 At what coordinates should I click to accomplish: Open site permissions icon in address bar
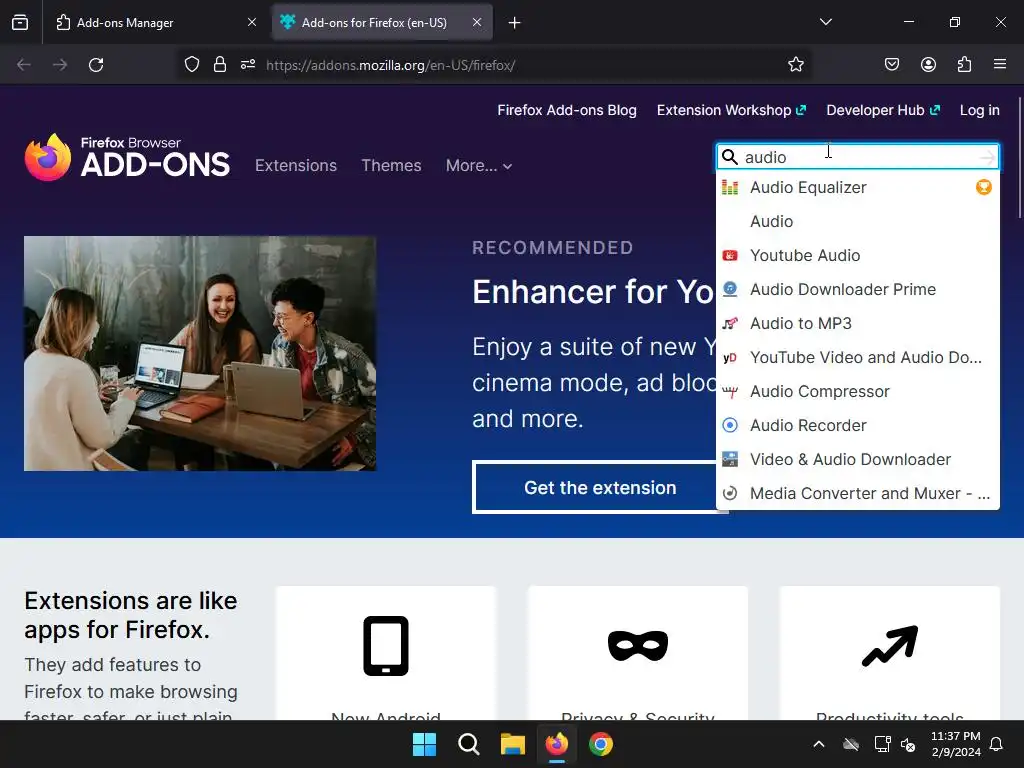[248, 65]
